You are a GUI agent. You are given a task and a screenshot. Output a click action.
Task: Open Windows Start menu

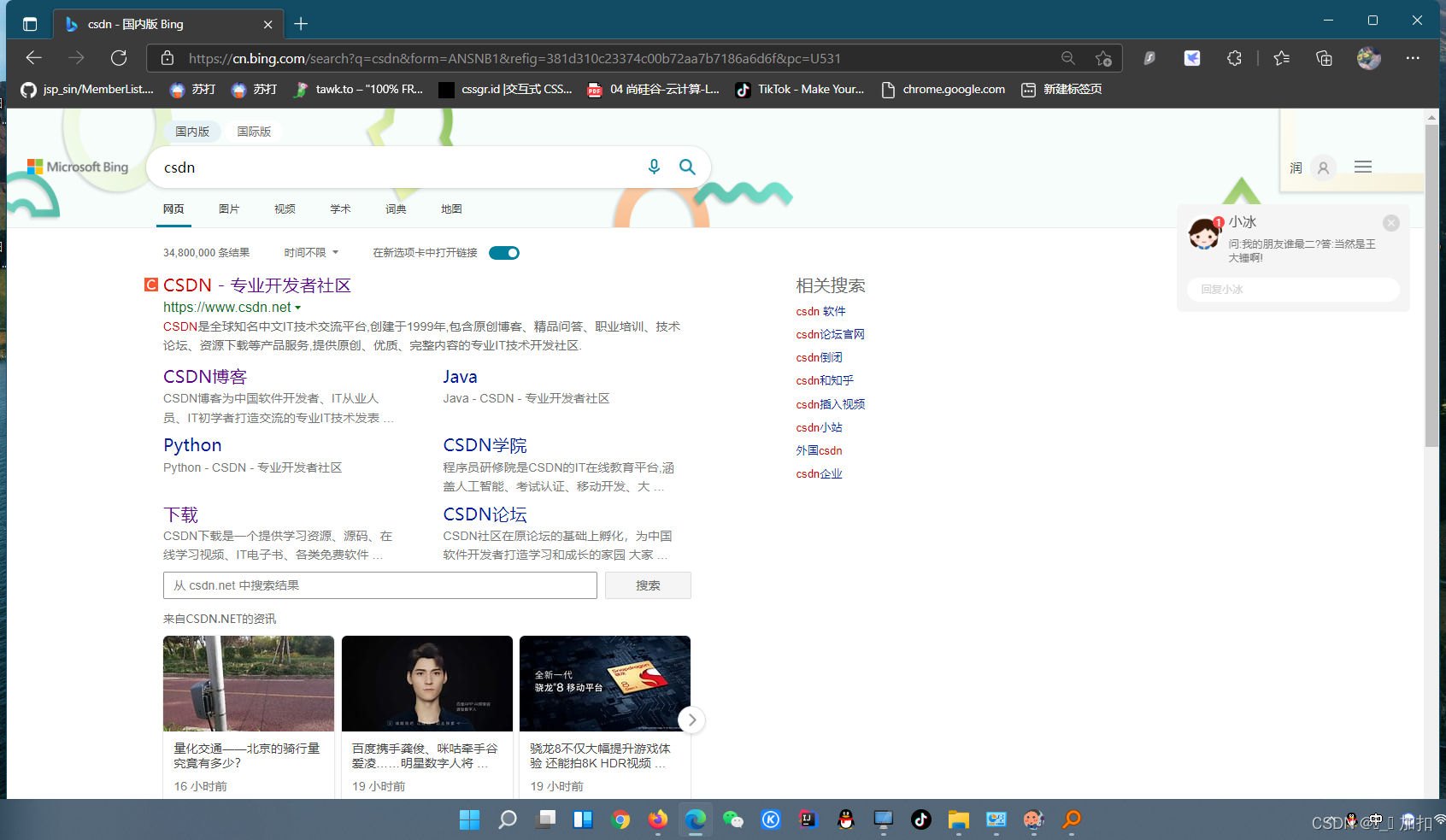tap(469, 819)
